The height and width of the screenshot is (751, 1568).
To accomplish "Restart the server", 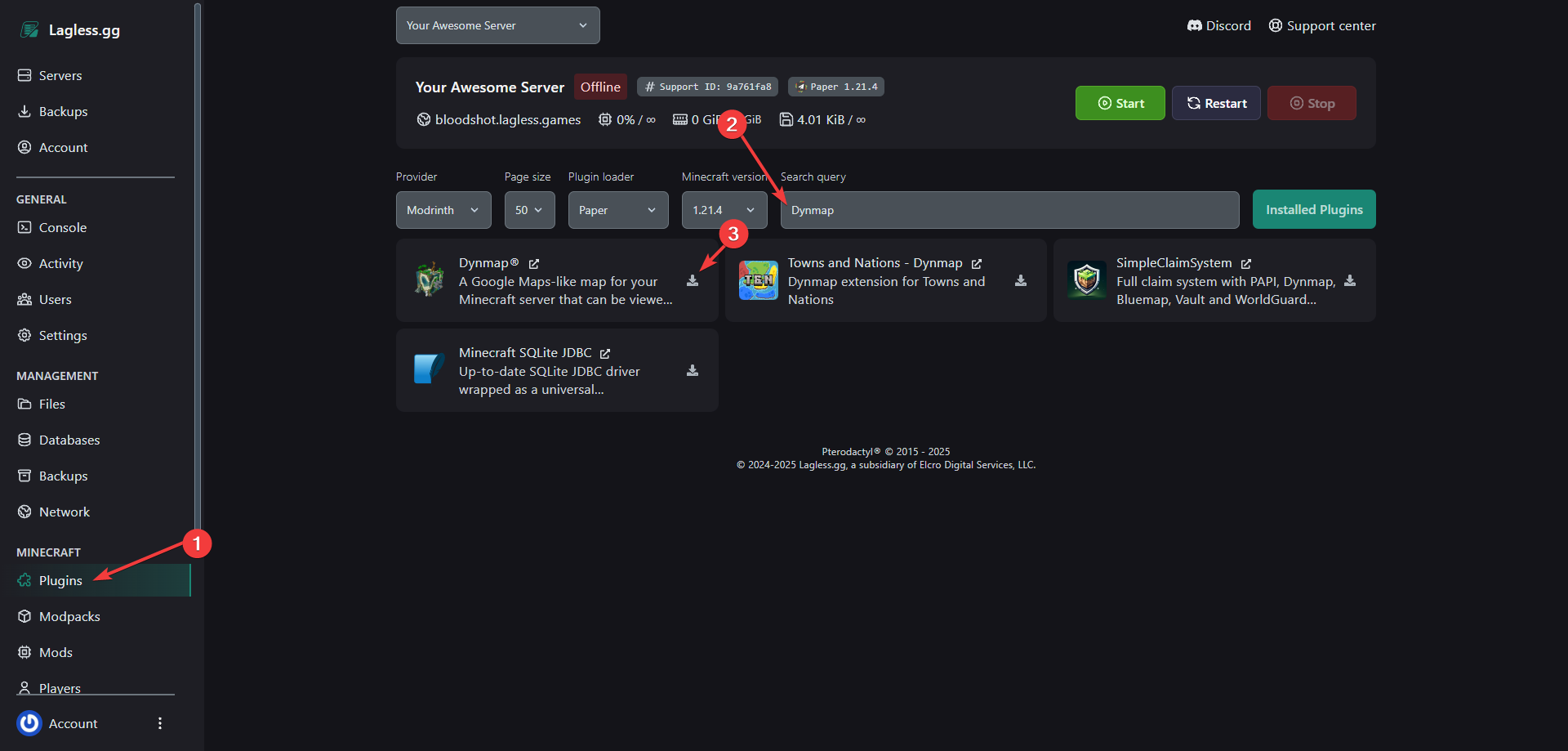I will click(1217, 103).
